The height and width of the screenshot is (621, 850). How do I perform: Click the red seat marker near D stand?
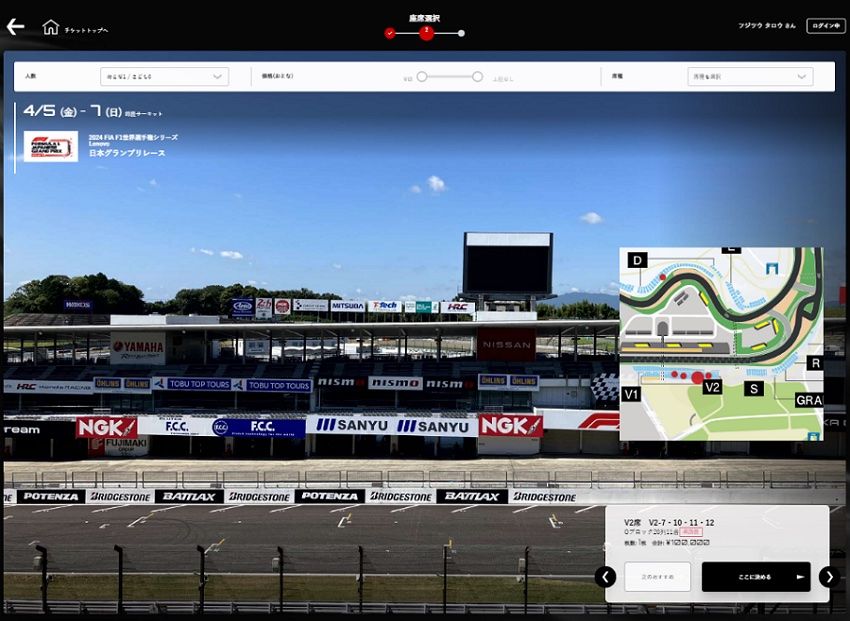click(x=662, y=277)
